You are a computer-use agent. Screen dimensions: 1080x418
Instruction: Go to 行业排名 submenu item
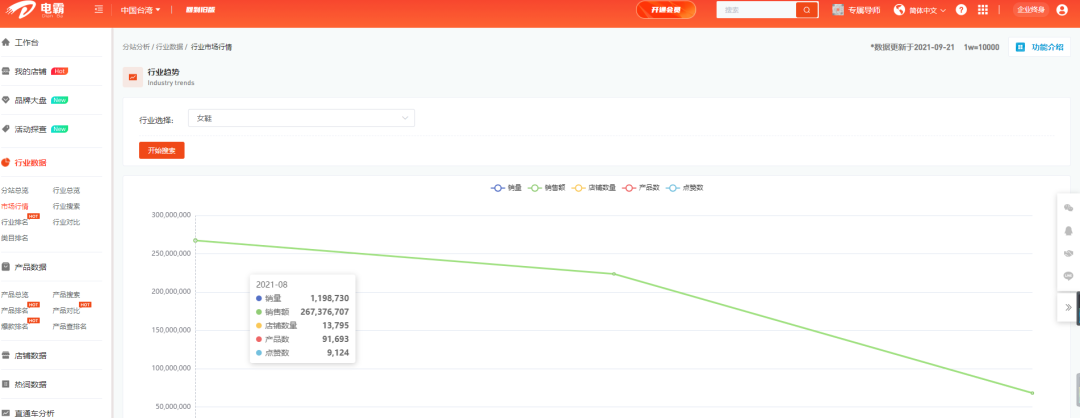(x=14, y=222)
